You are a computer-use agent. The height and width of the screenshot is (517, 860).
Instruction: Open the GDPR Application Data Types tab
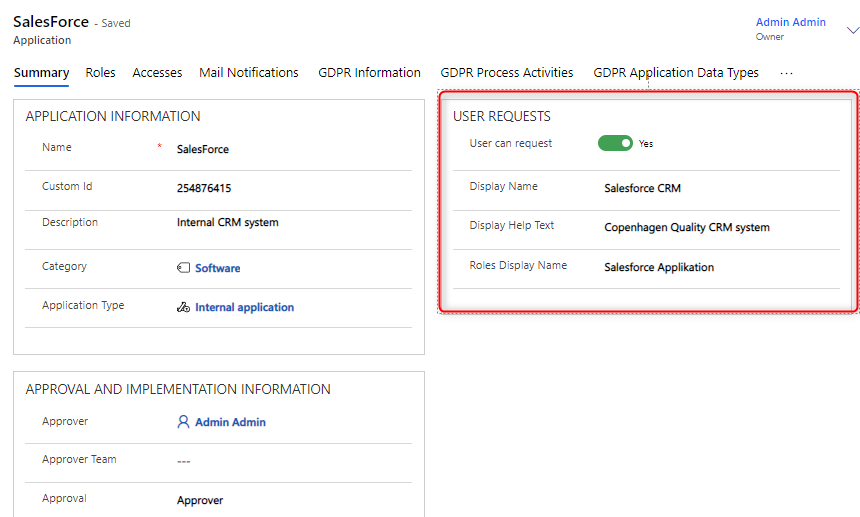click(676, 73)
